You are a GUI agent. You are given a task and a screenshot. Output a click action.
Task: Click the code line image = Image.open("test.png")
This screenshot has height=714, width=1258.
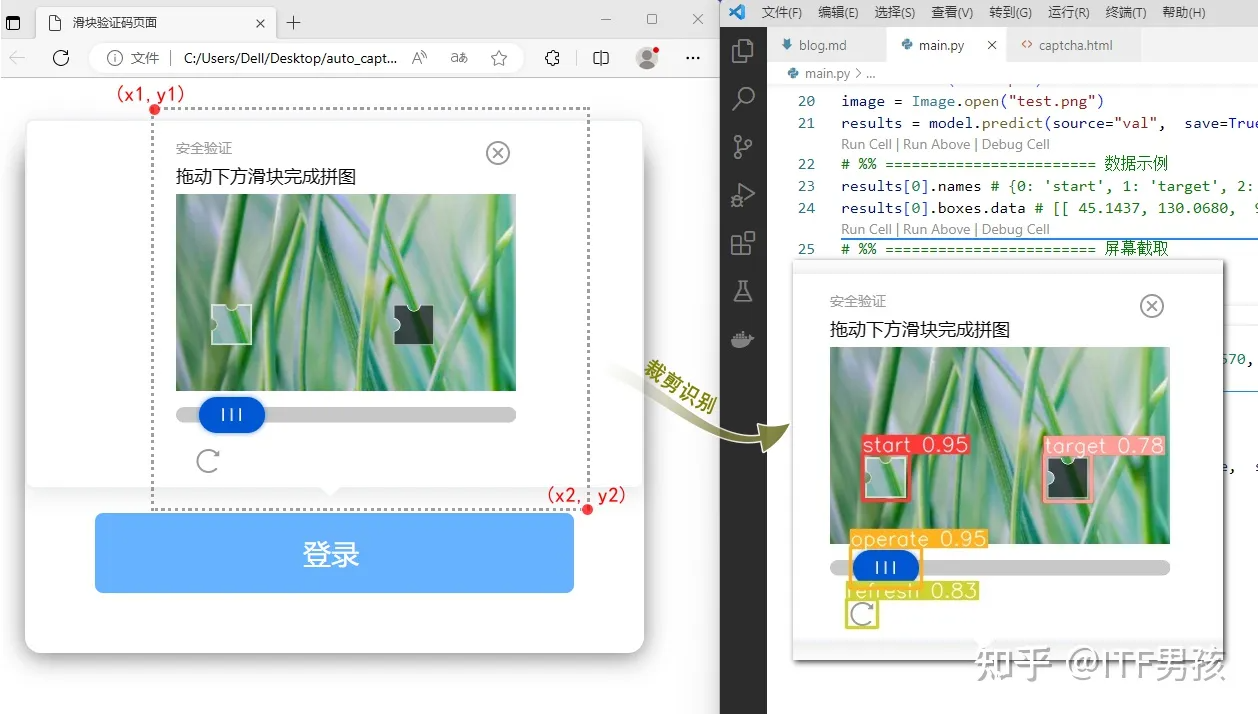coord(972,101)
